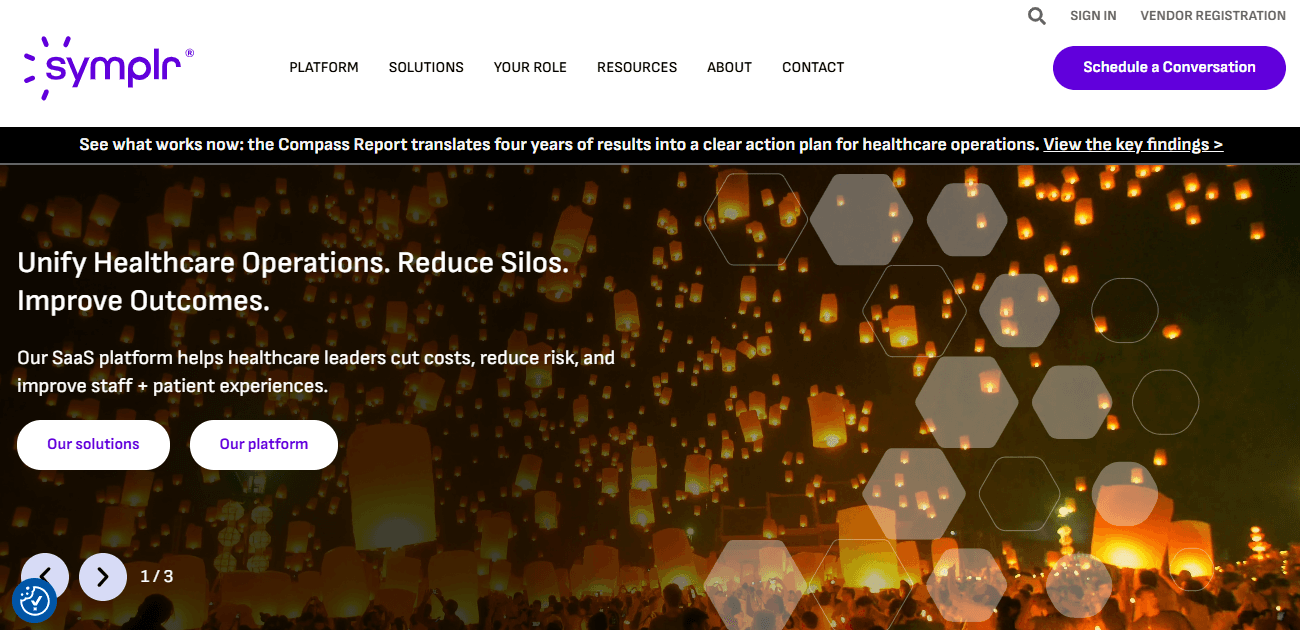
Task: Open the PLATFORM dropdown menu
Action: click(324, 67)
